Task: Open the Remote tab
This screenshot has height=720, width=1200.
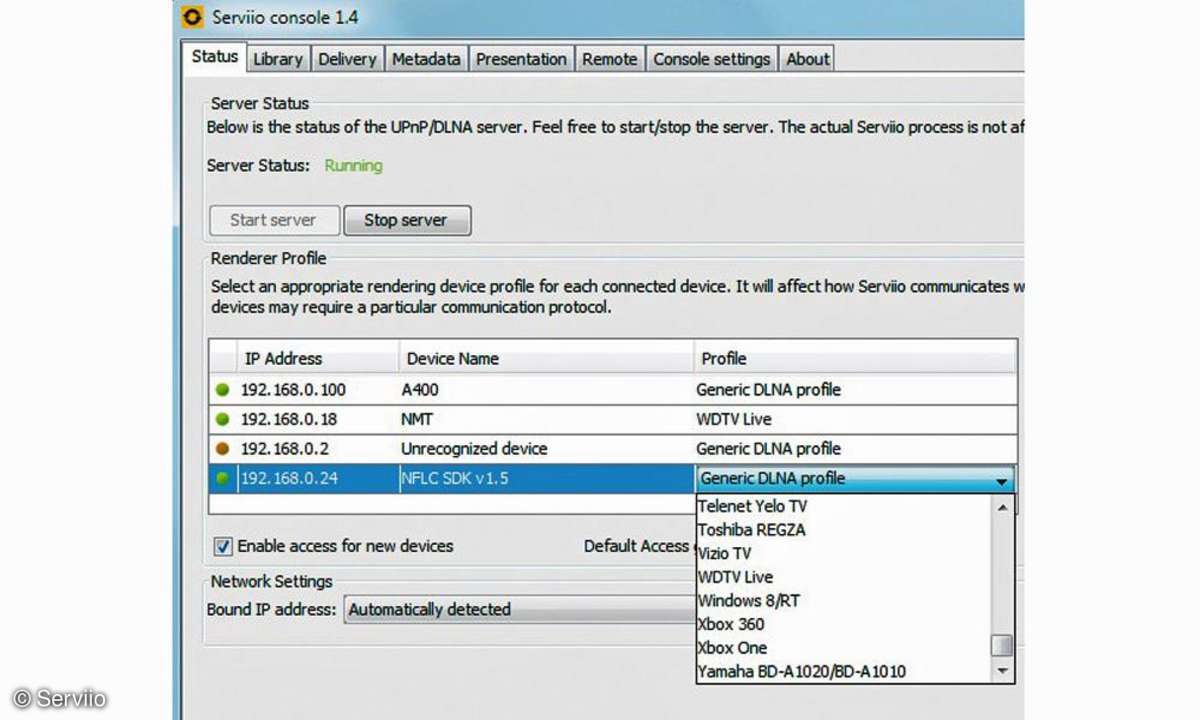Action: click(x=610, y=59)
